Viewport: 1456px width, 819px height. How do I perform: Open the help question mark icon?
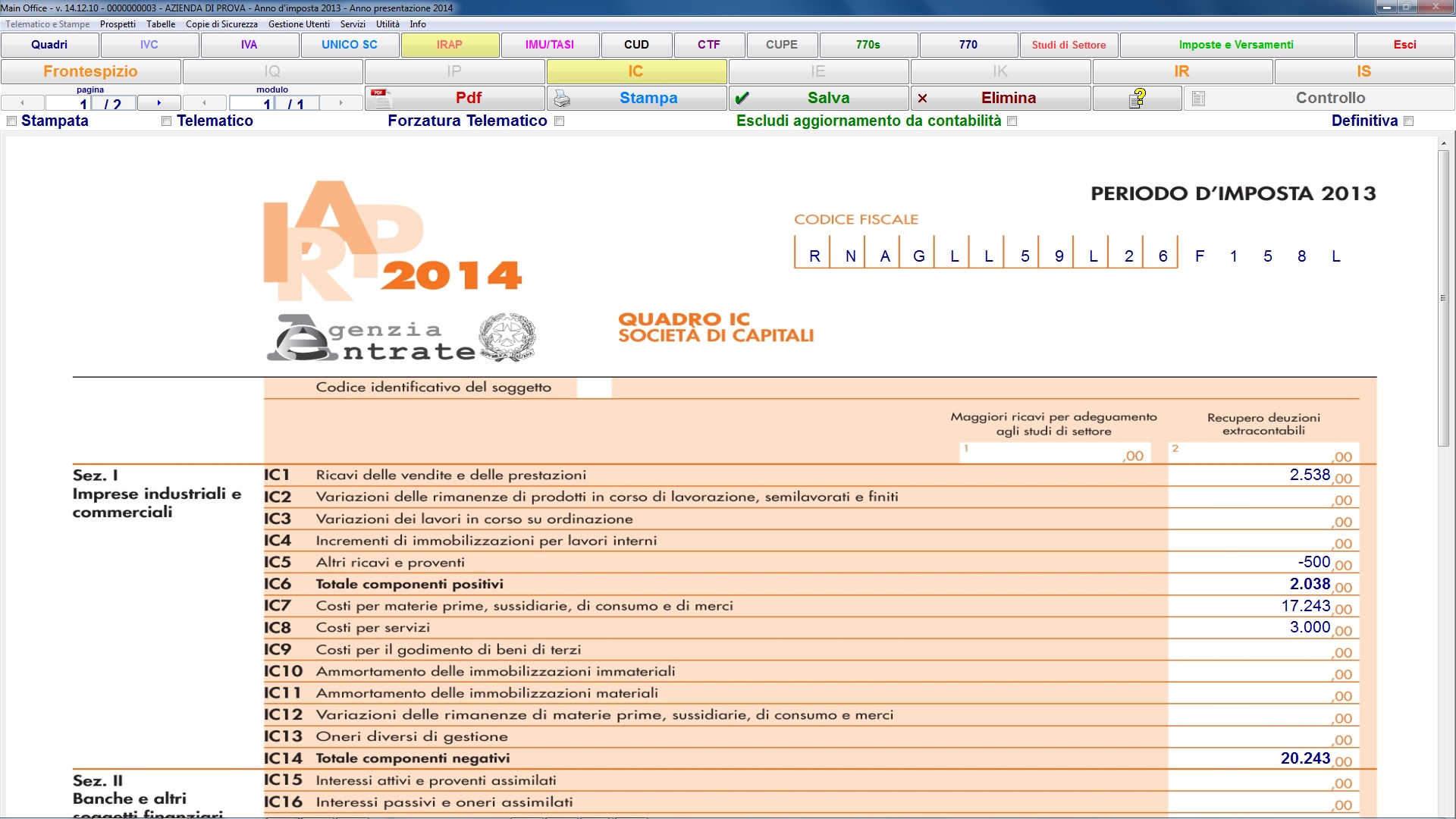click(x=1137, y=98)
